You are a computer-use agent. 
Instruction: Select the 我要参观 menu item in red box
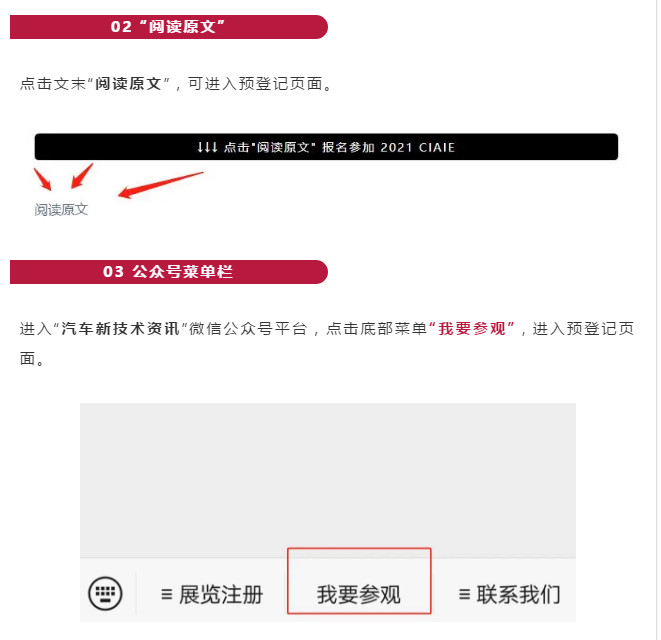coord(359,581)
